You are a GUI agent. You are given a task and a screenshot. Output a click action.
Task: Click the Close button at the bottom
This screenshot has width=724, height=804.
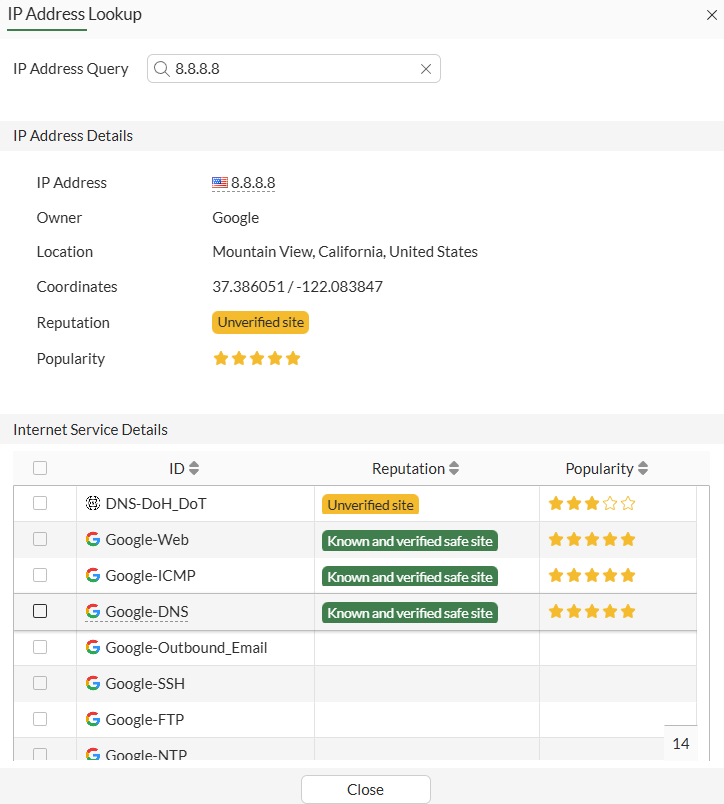point(365,789)
